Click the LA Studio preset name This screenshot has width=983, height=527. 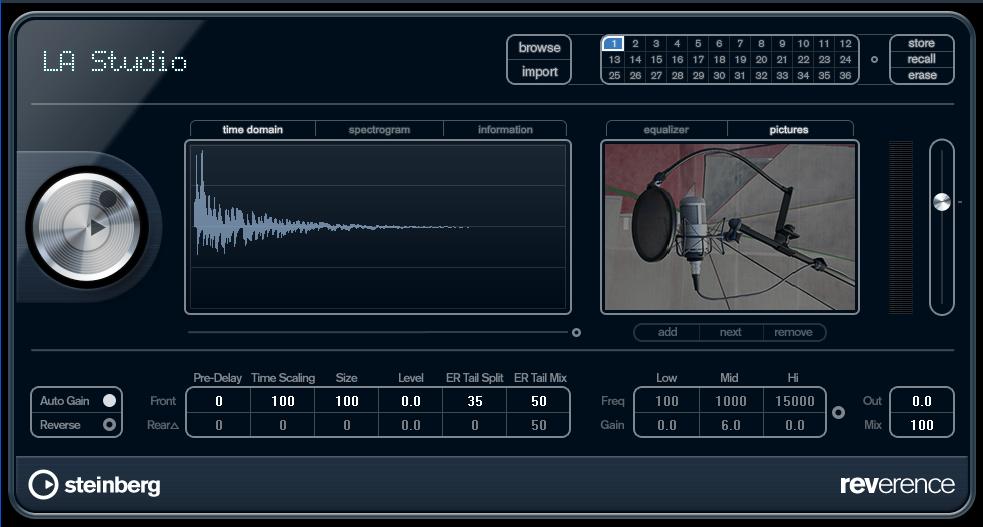(x=115, y=61)
